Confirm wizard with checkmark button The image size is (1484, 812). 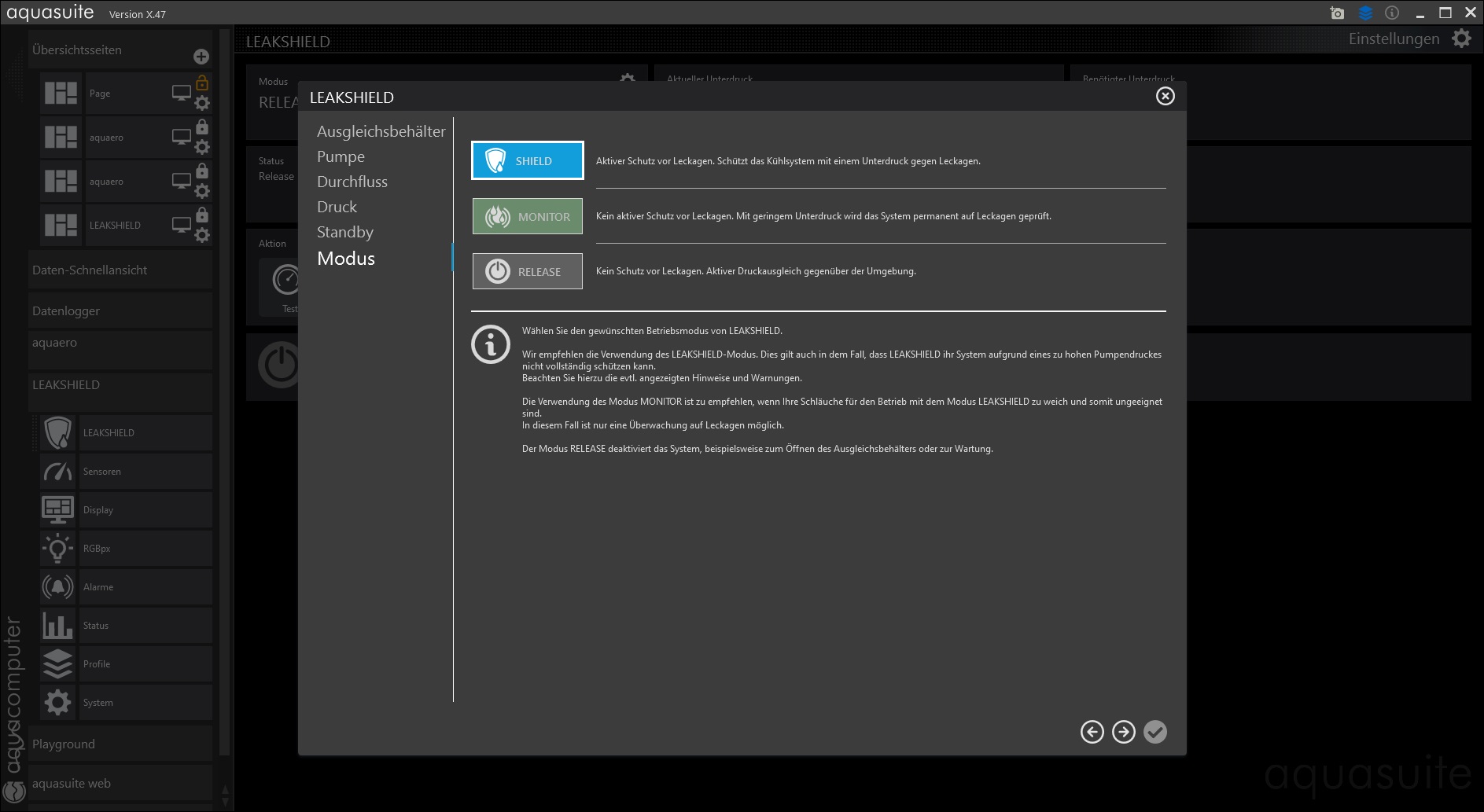click(x=1154, y=732)
